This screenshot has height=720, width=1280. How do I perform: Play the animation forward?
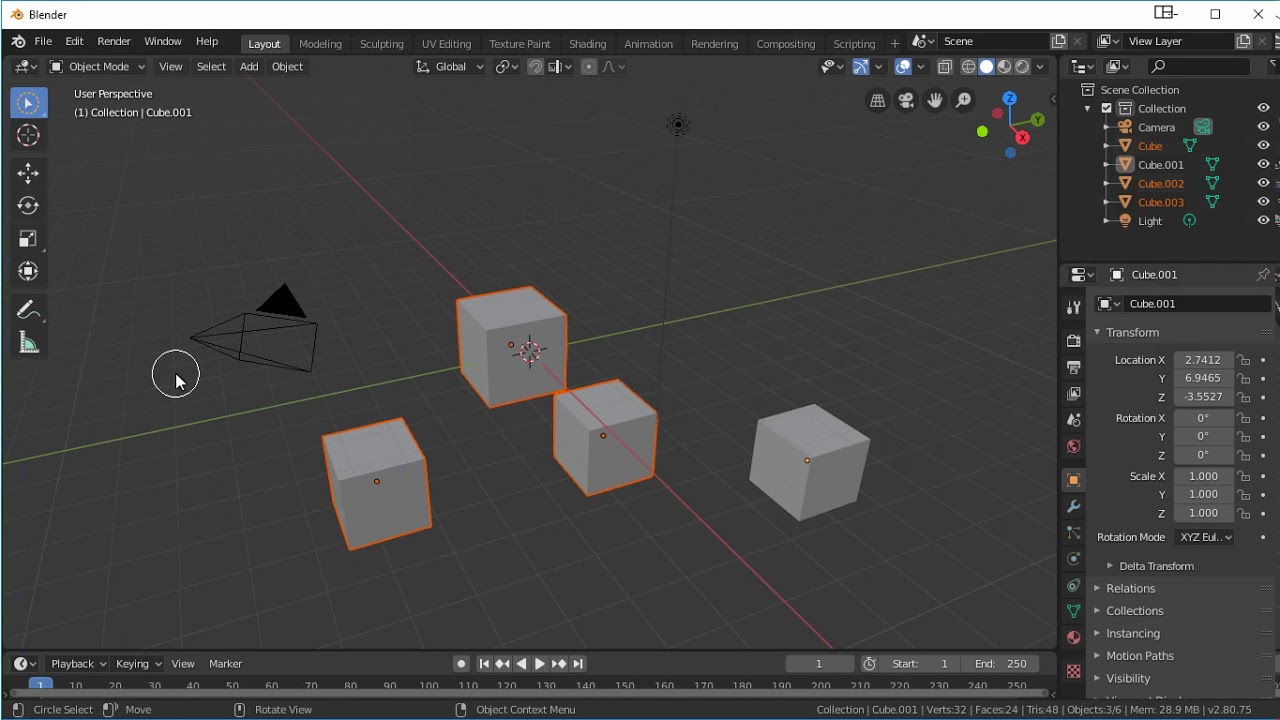click(540, 664)
